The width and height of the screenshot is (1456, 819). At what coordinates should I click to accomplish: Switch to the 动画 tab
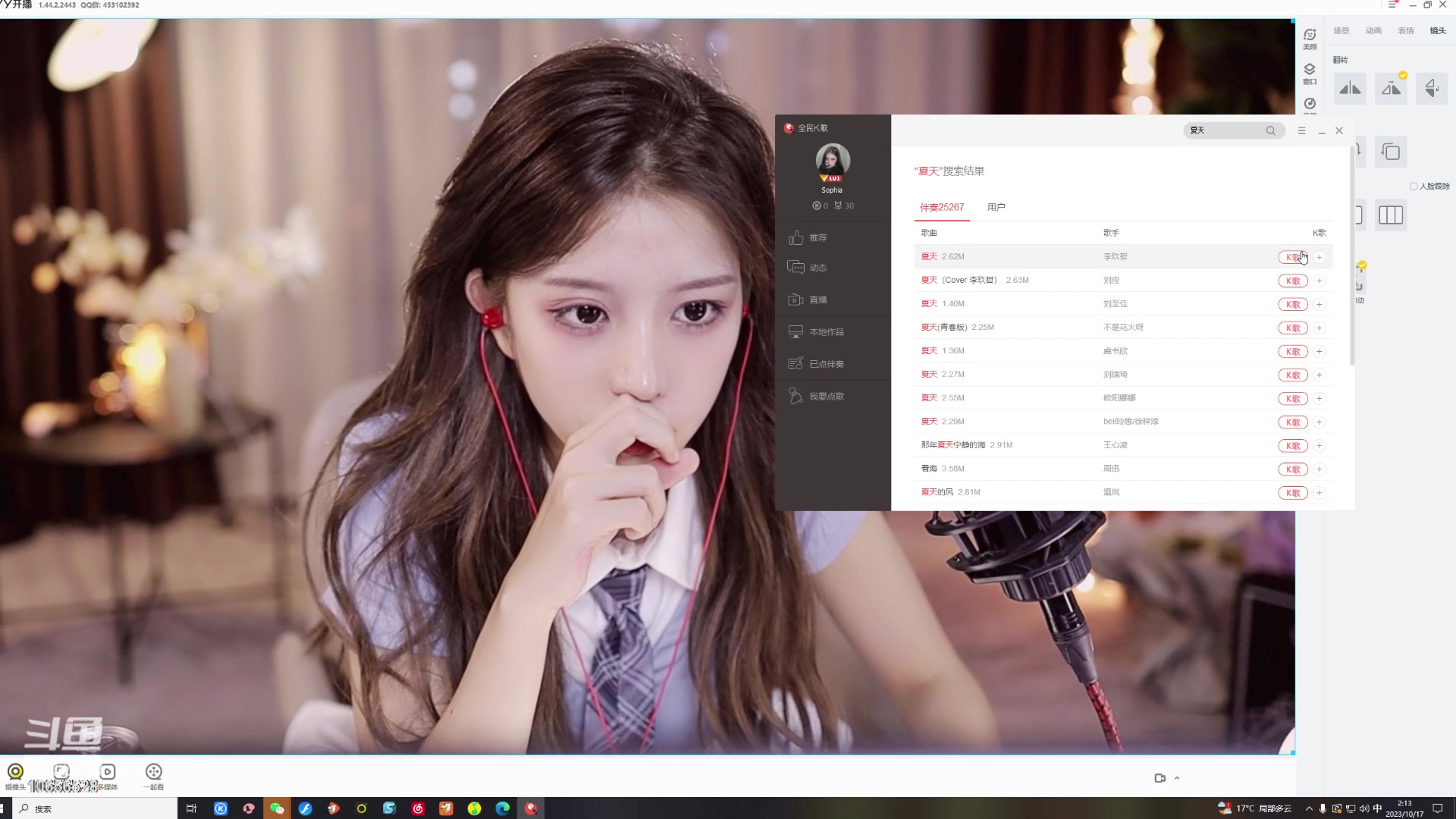click(x=1373, y=31)
